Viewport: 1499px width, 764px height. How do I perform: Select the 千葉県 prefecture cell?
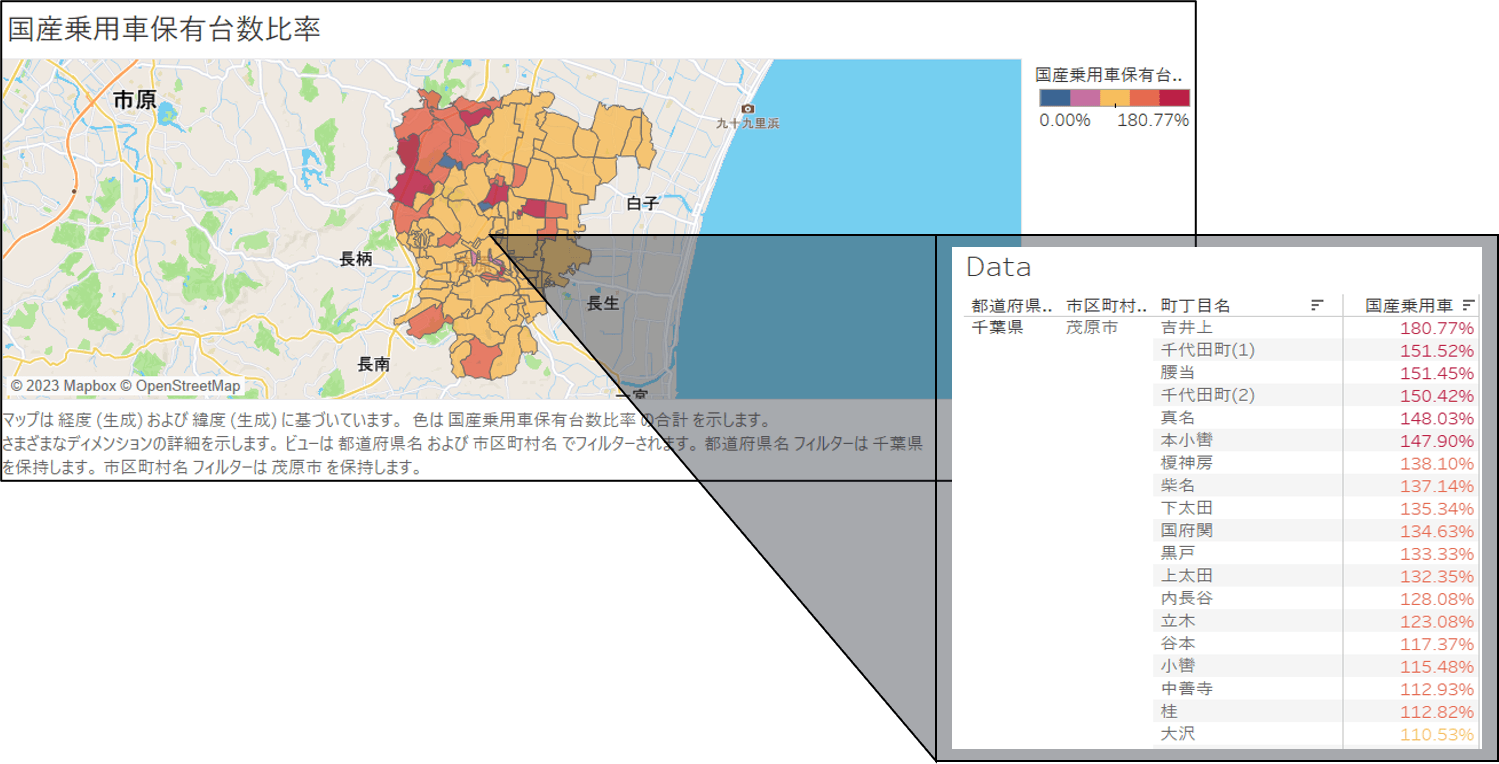click(x=997, y=327)
